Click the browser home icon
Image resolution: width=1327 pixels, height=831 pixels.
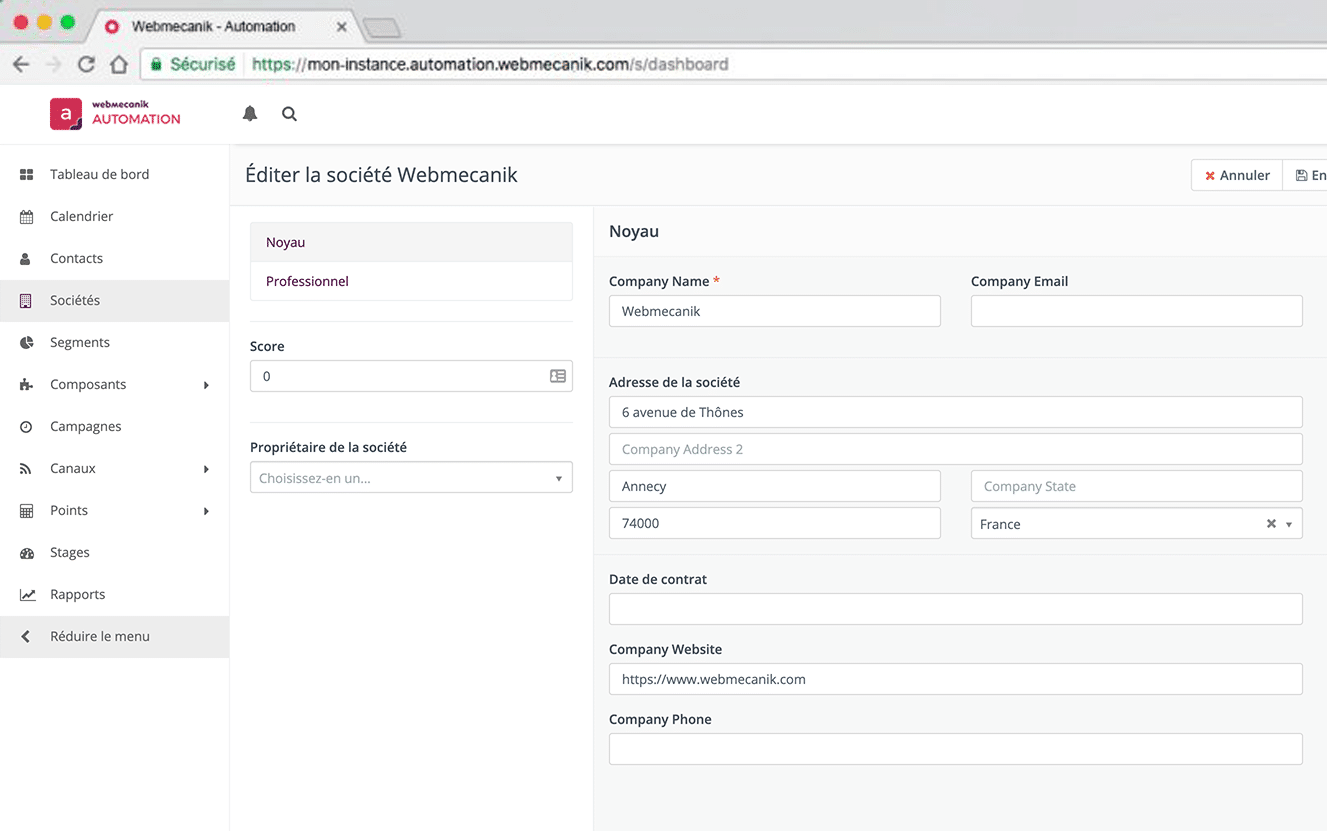click(119, 65)
